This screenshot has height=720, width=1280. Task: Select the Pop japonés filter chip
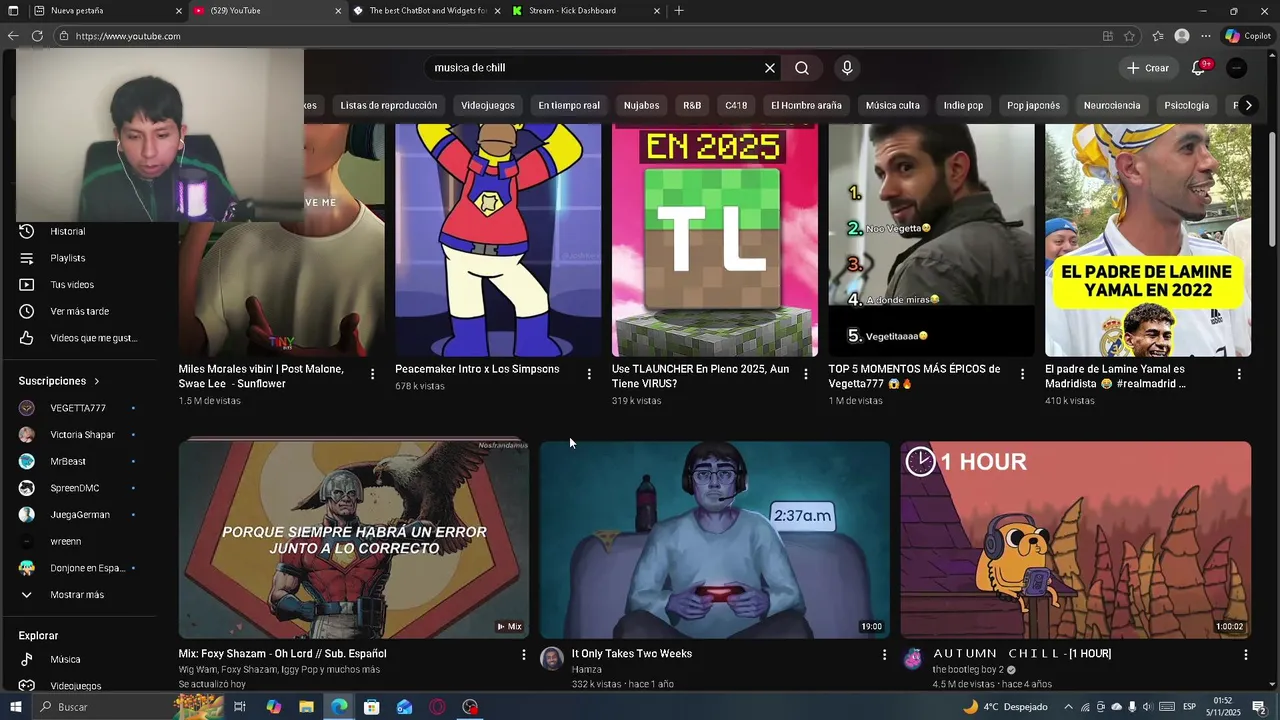coord(1033,105)
